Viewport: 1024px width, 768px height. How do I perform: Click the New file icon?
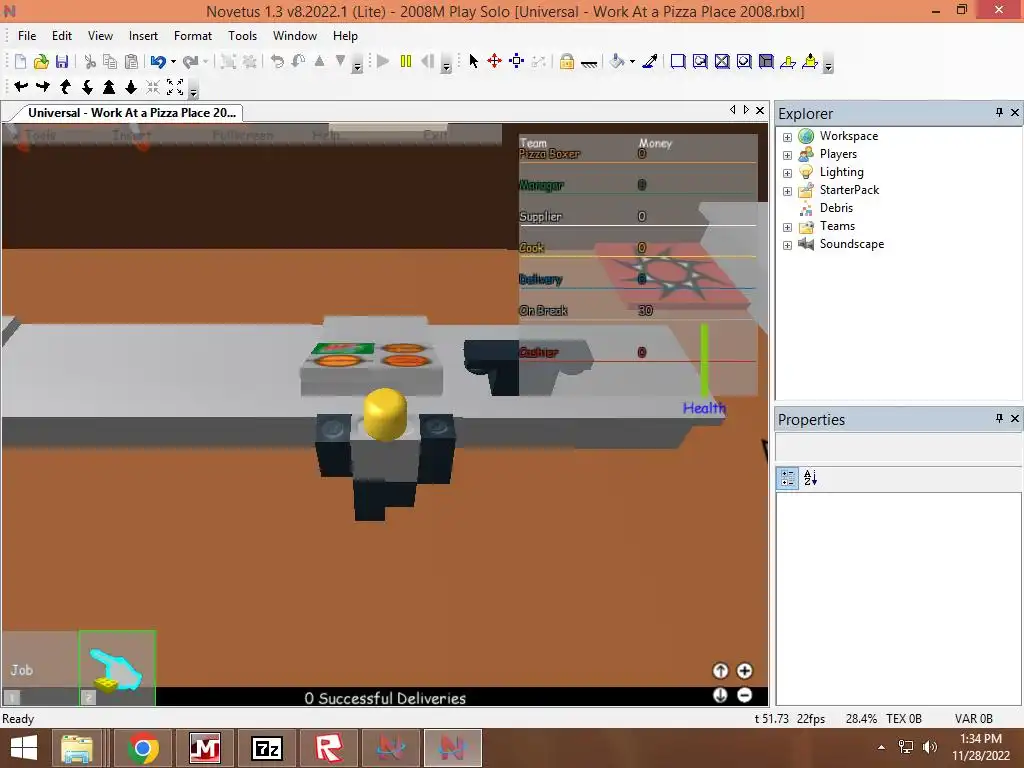(20, 61)
